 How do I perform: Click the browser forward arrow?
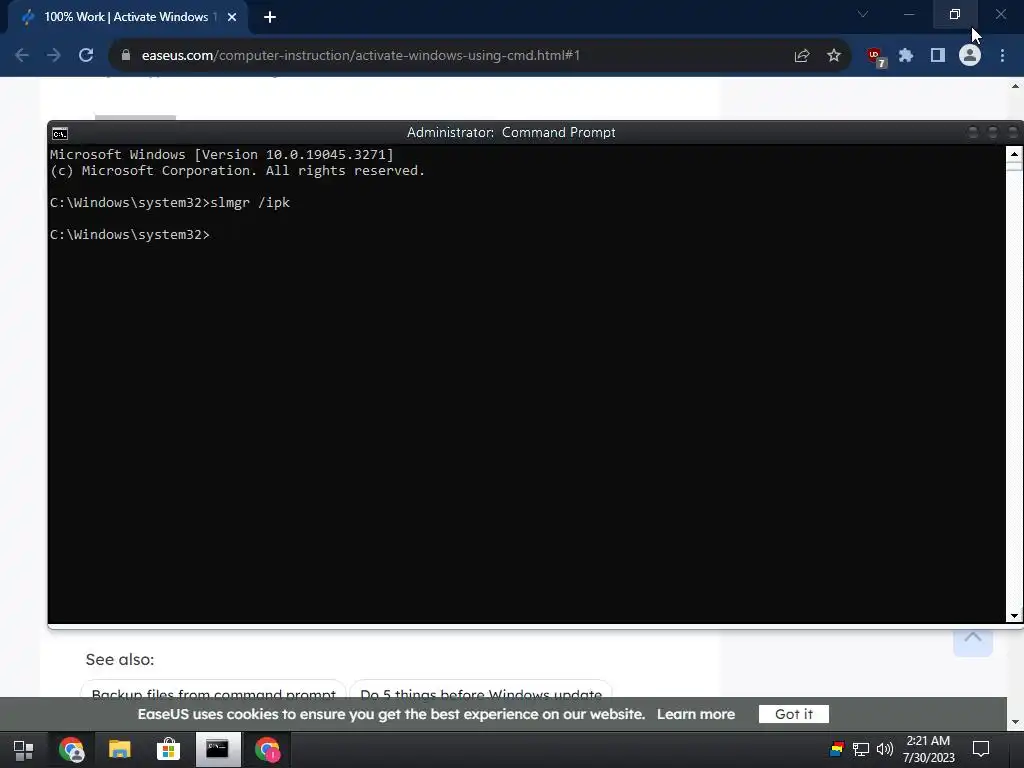[54, 56]
